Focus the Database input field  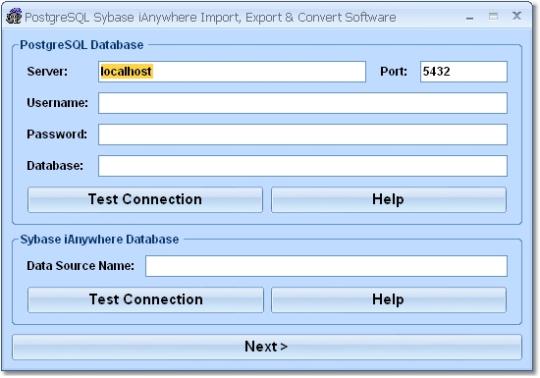click(303, 166)
